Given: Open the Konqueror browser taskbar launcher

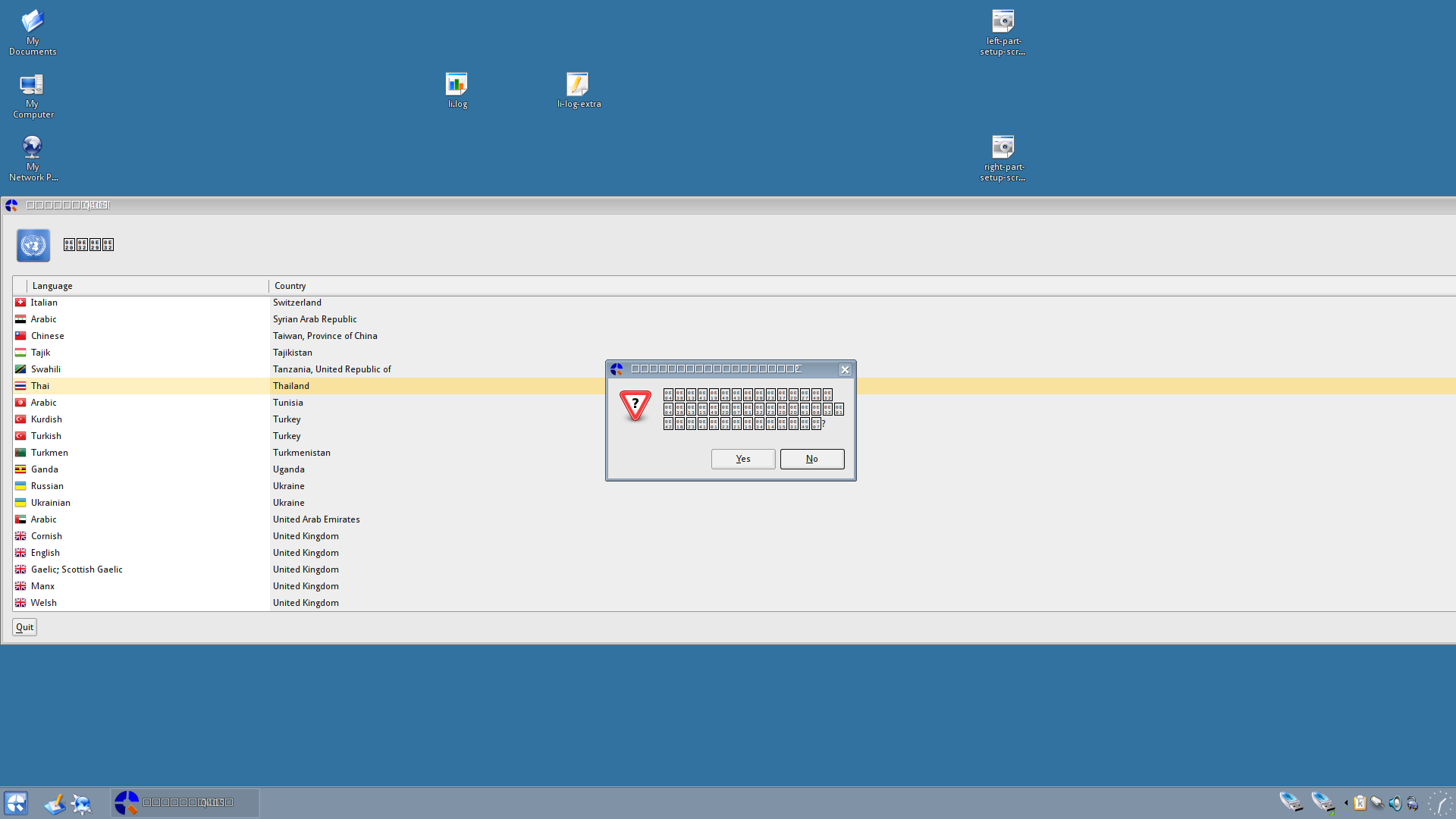Looking at the screenshot, I should click(x=81, y=803).
